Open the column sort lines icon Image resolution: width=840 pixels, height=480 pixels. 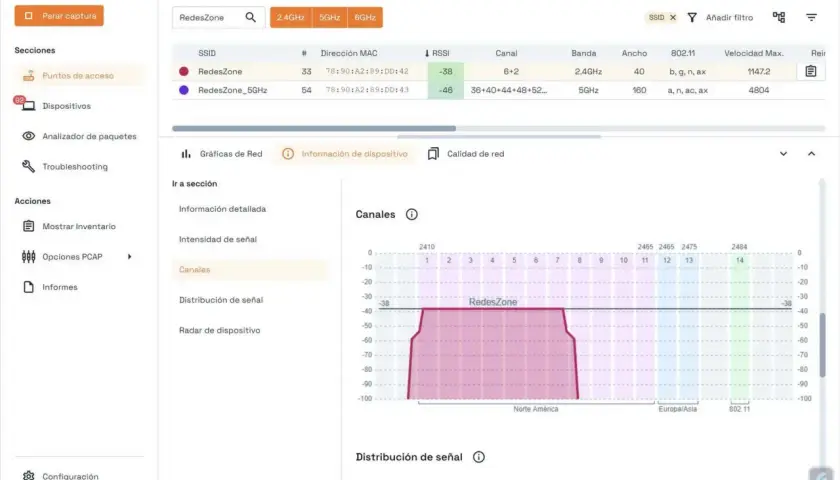click(x=812, y=18)
